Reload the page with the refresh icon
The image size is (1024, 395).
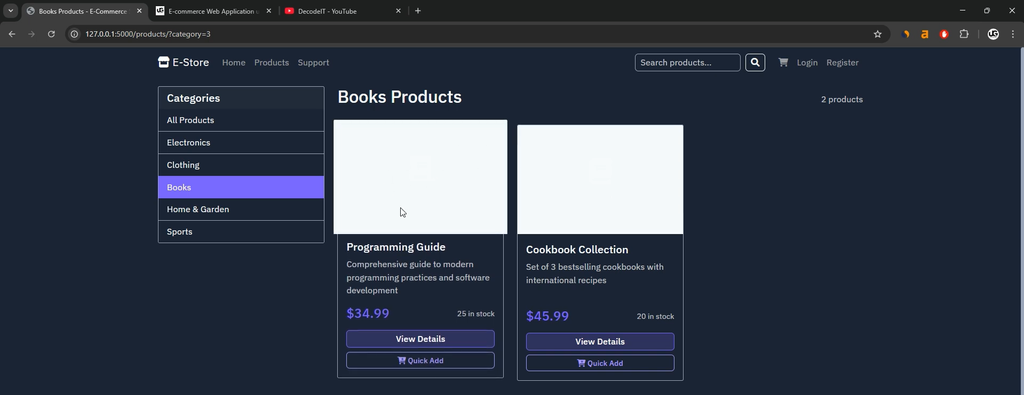(52, 34)
